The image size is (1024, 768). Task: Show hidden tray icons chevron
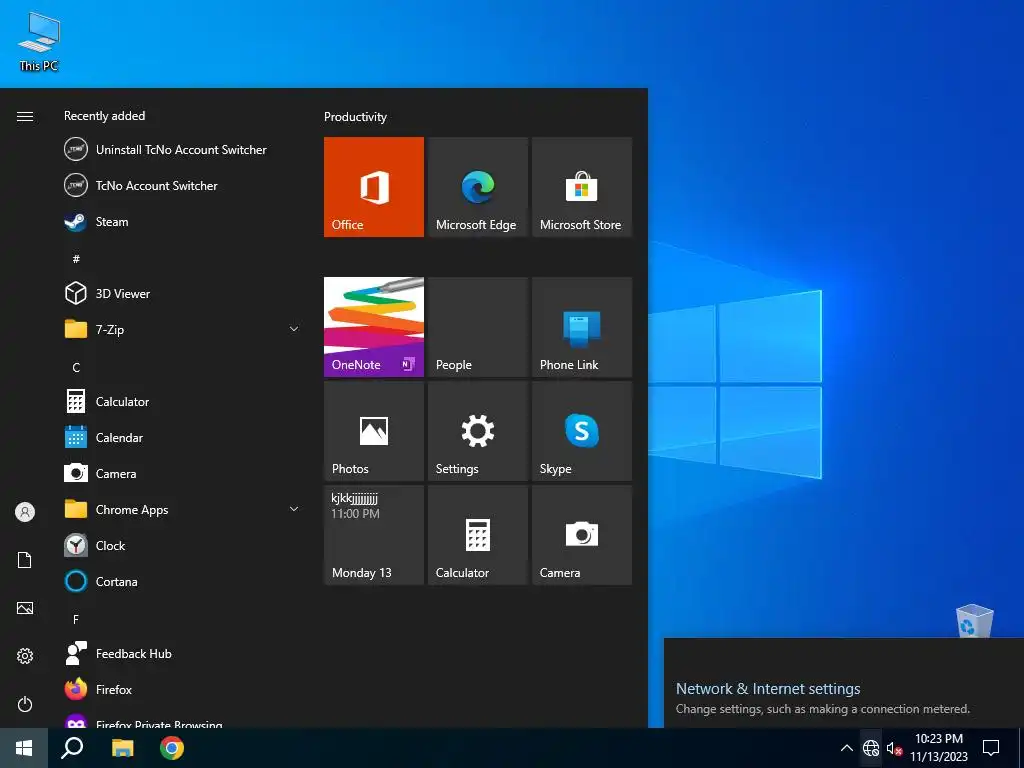tap(846, 748)
